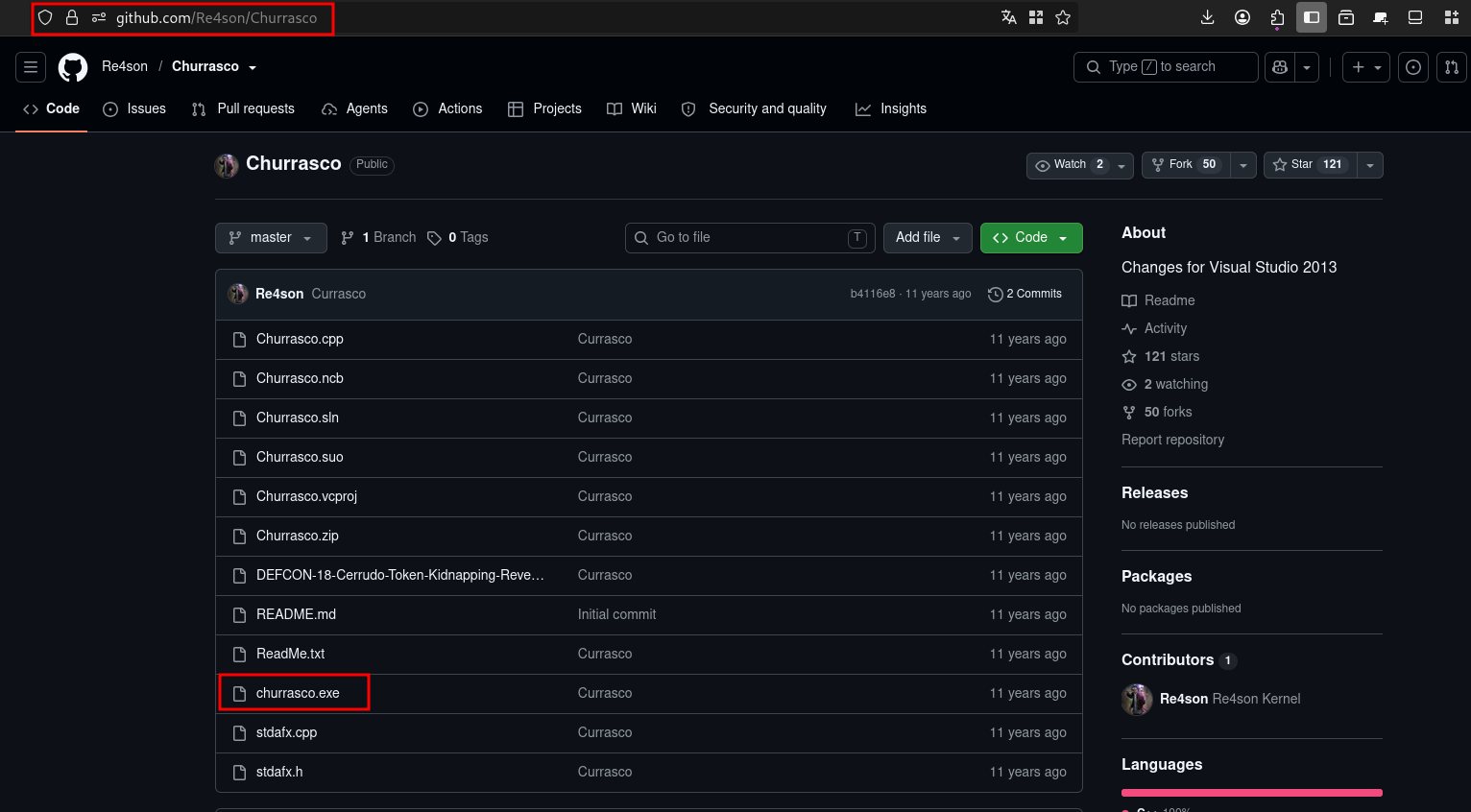Open the Copilot chat icon
This screenshot has height=812, width=1471.
pyautogui.click(x=1280, y=67)
